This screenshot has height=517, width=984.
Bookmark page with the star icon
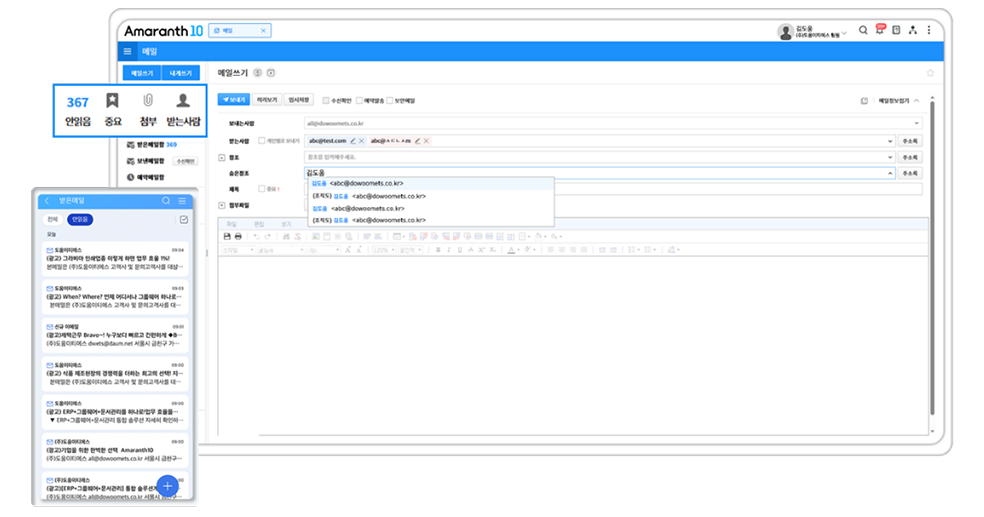930,73
